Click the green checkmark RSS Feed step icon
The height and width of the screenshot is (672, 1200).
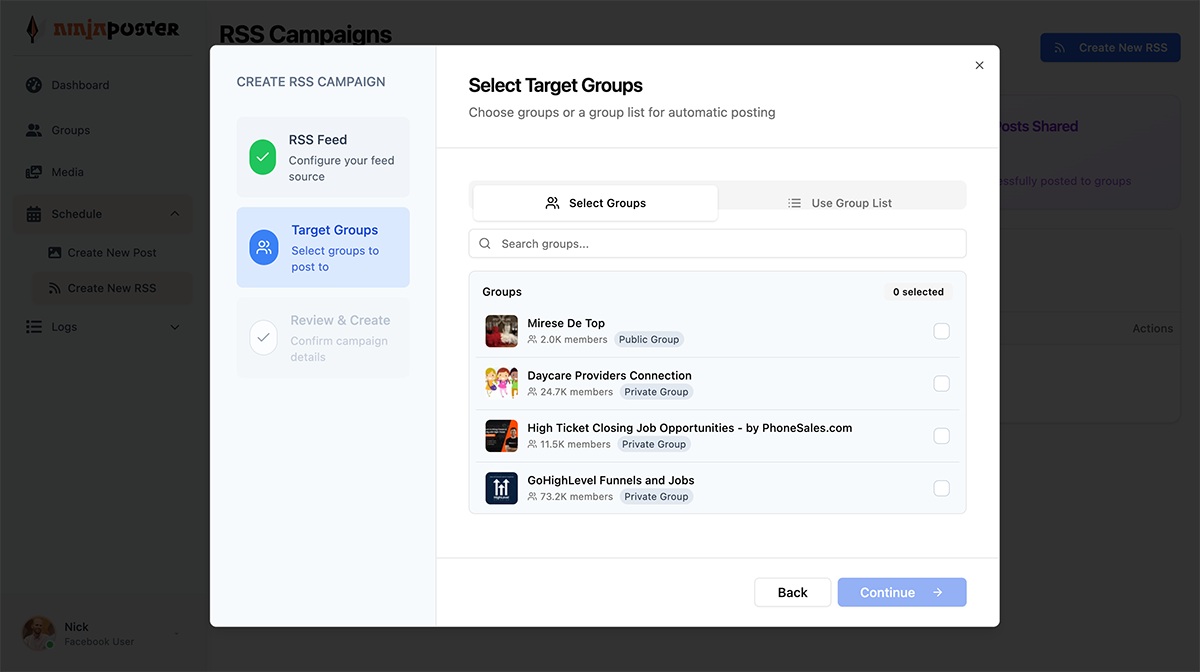click(x=263, y=157)
